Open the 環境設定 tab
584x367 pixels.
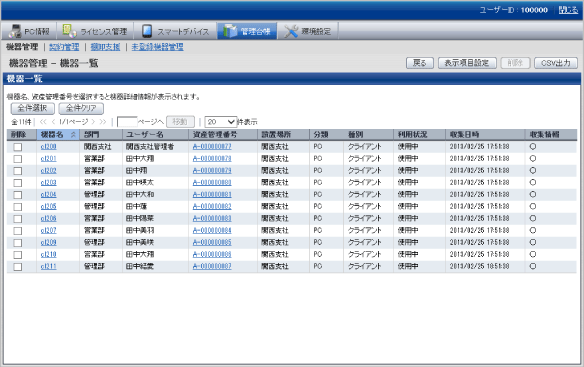(x=308, y=31)
